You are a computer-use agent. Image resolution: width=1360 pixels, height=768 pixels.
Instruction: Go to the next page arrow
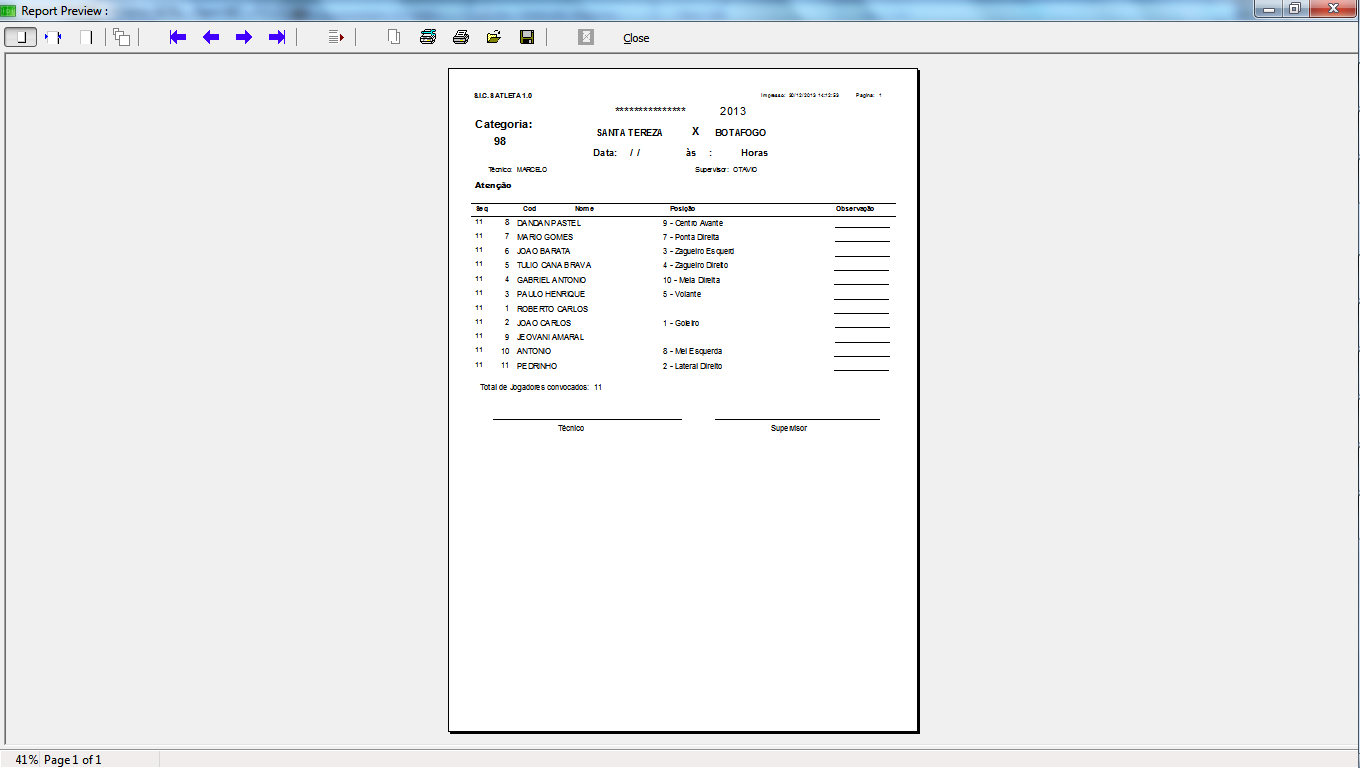244,37
